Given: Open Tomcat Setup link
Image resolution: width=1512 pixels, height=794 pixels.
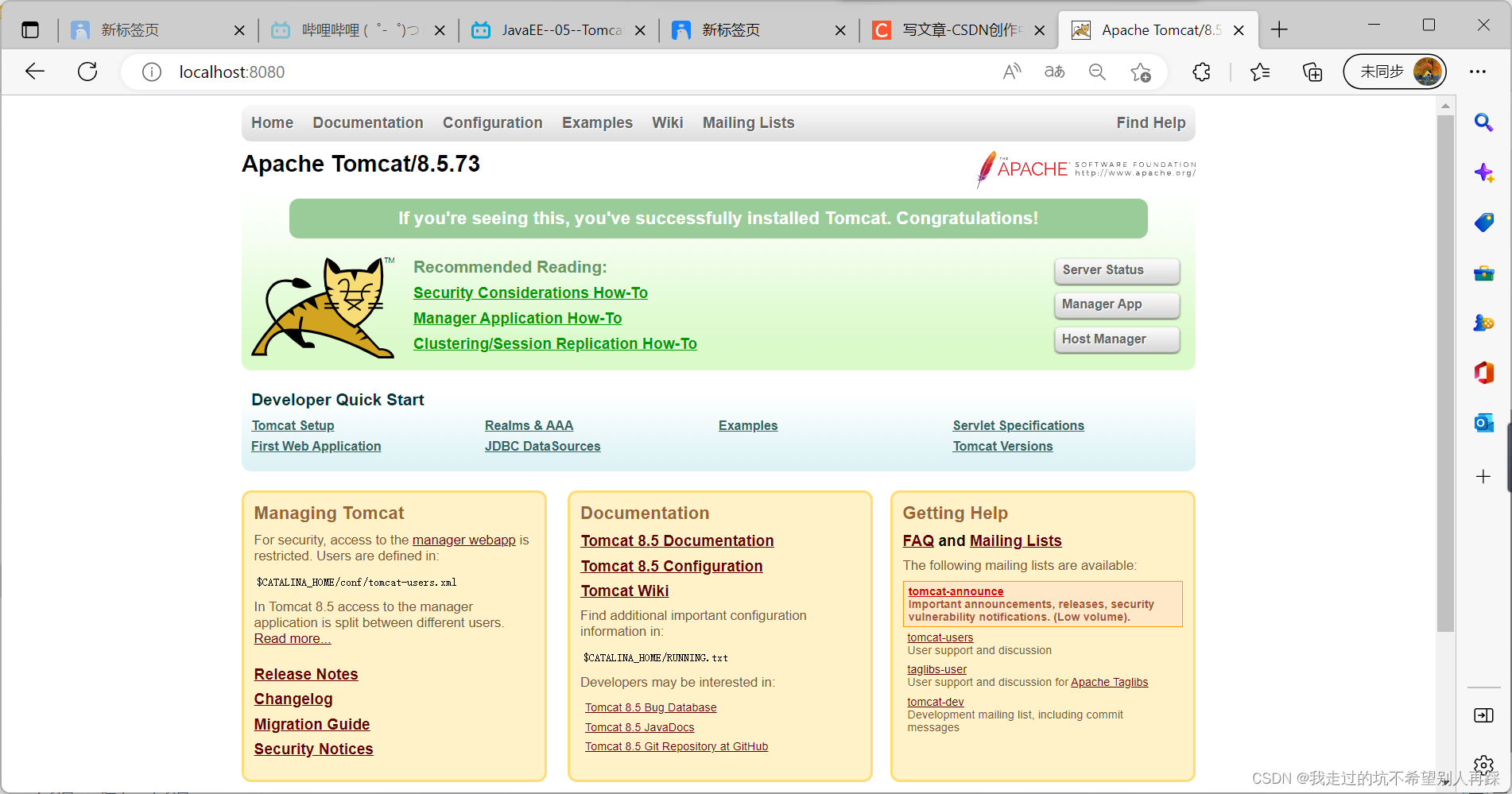Looking at the screenshot, I should pyautogui.click(x=293, y=425).
